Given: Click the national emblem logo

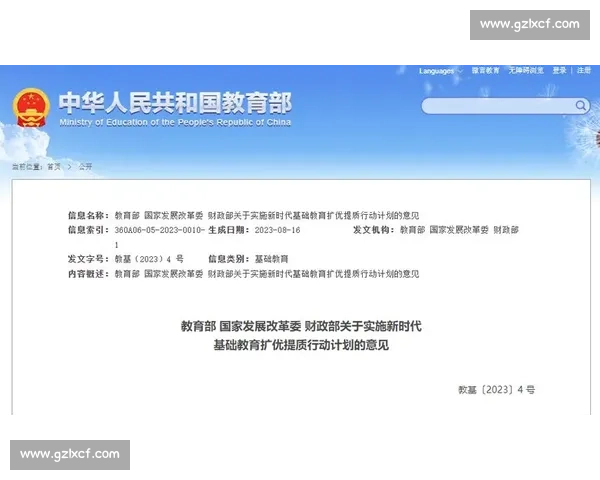Looking at the screenshot, I should [x=31, y=108].
